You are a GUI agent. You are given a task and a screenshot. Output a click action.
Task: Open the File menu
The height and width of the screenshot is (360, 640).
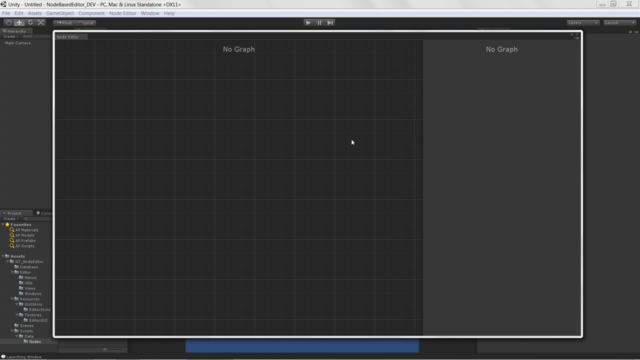6,13
